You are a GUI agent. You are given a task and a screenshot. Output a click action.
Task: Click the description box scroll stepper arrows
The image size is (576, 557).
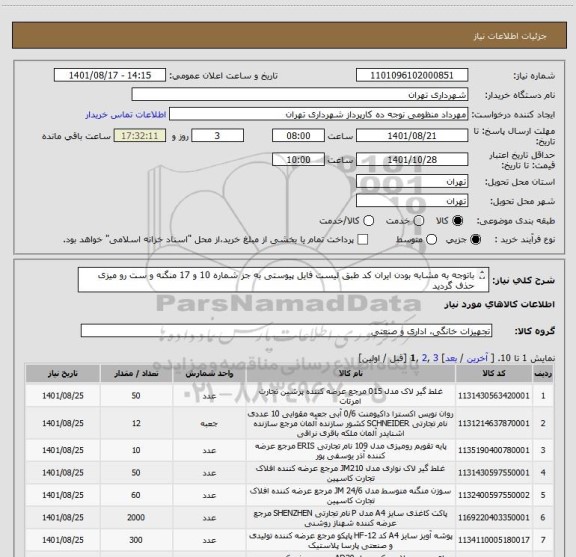click(482, 275)
